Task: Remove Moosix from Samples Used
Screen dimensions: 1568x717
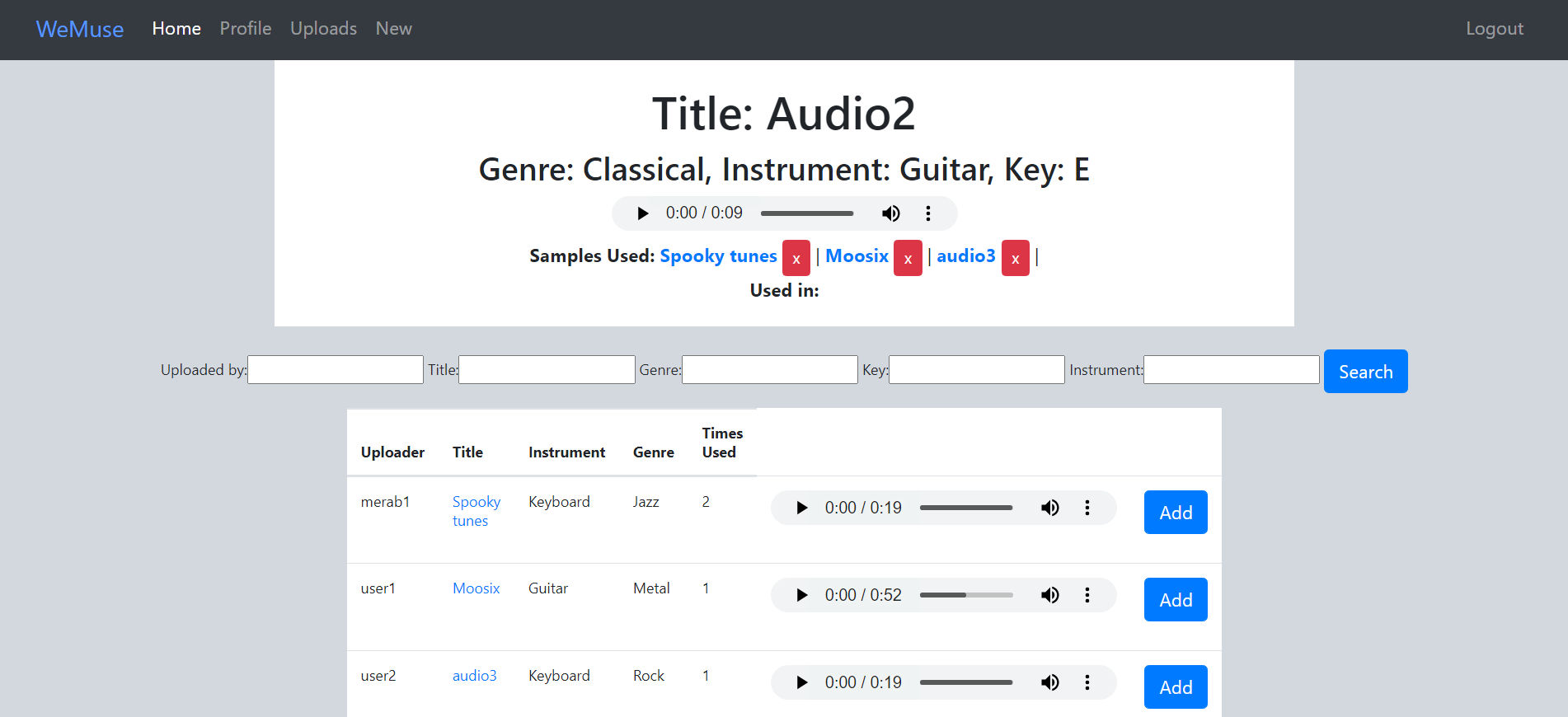Action: 907,257
